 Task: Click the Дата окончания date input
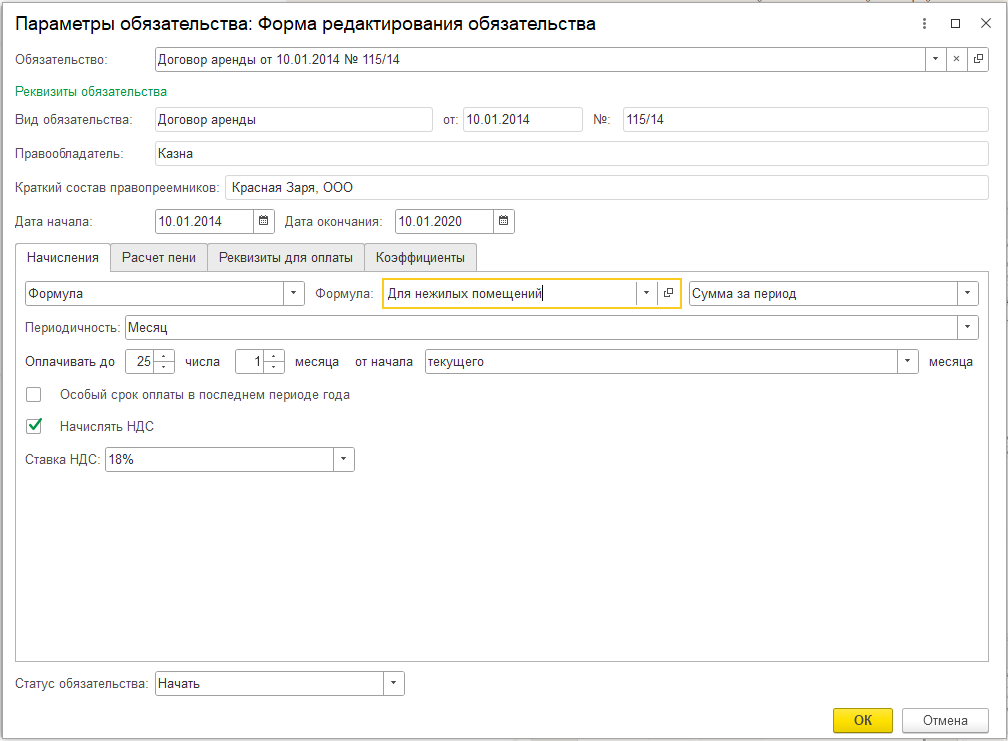pyautogui.click(x=444, y=221)
